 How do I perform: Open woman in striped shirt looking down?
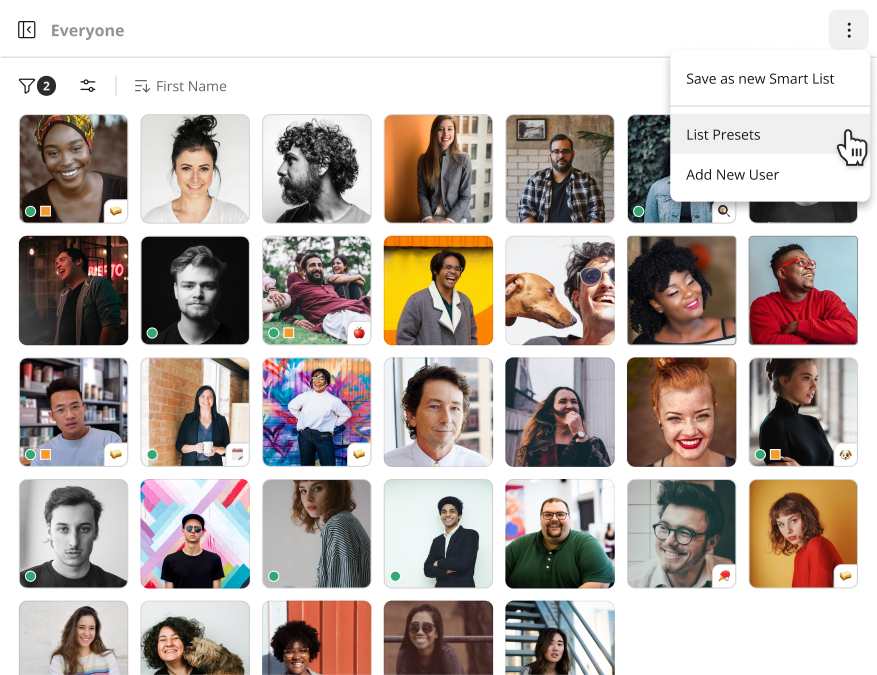click(317, 534)
